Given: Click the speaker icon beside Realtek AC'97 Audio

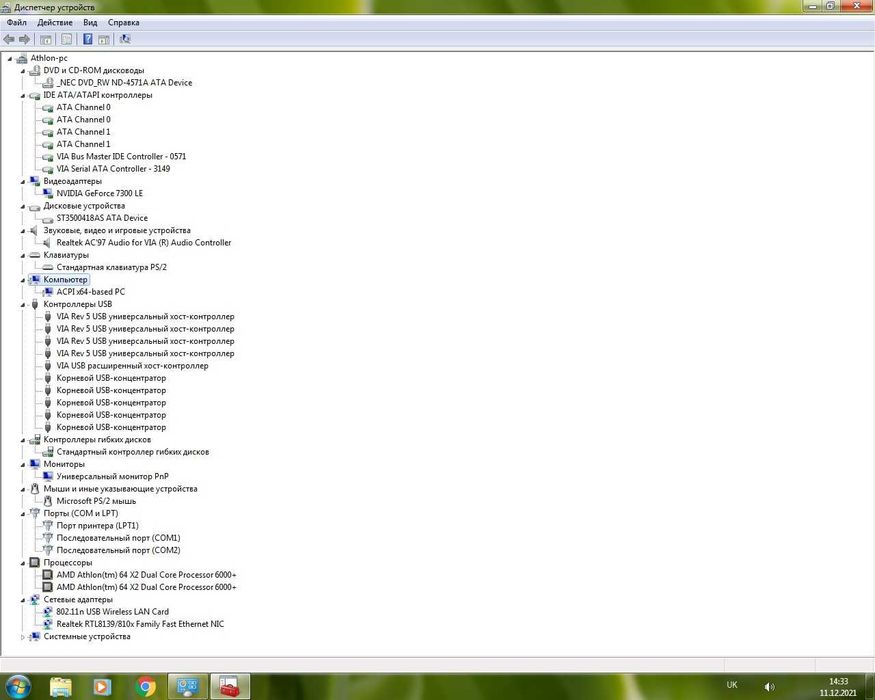Looking at the screenshot, I should point(47,243).
